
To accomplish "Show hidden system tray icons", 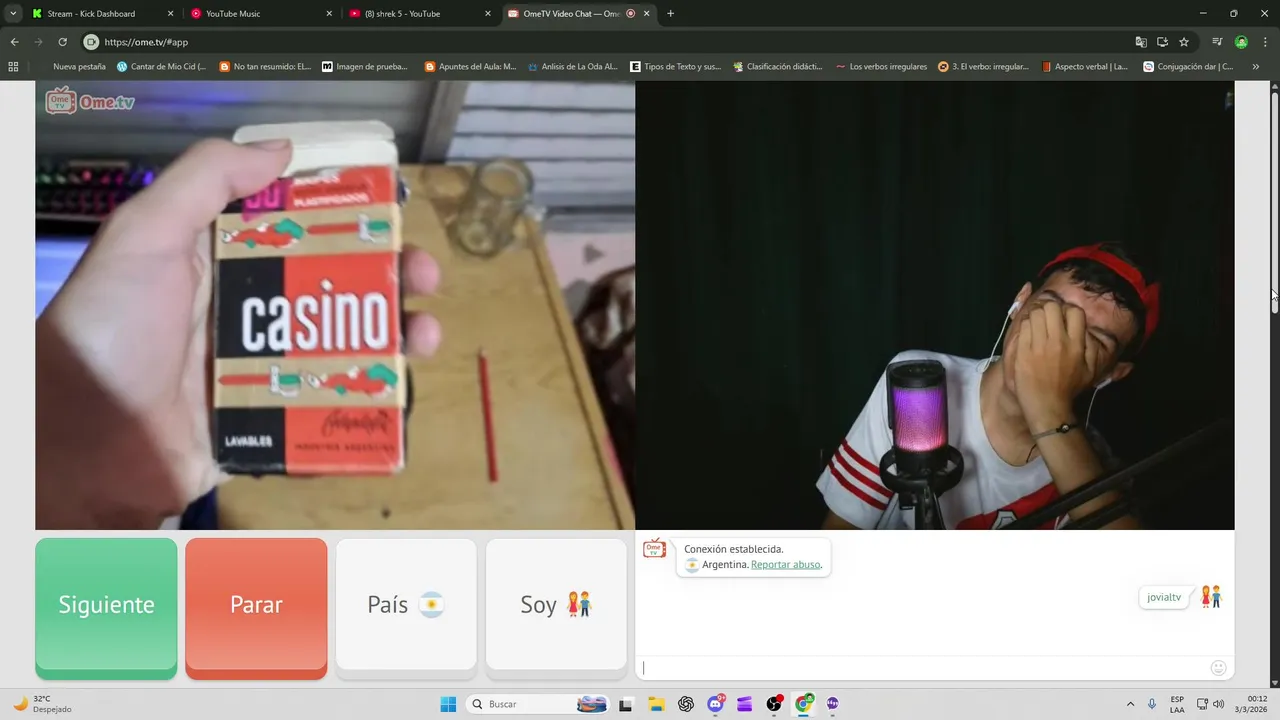I will coord(1131,704).
